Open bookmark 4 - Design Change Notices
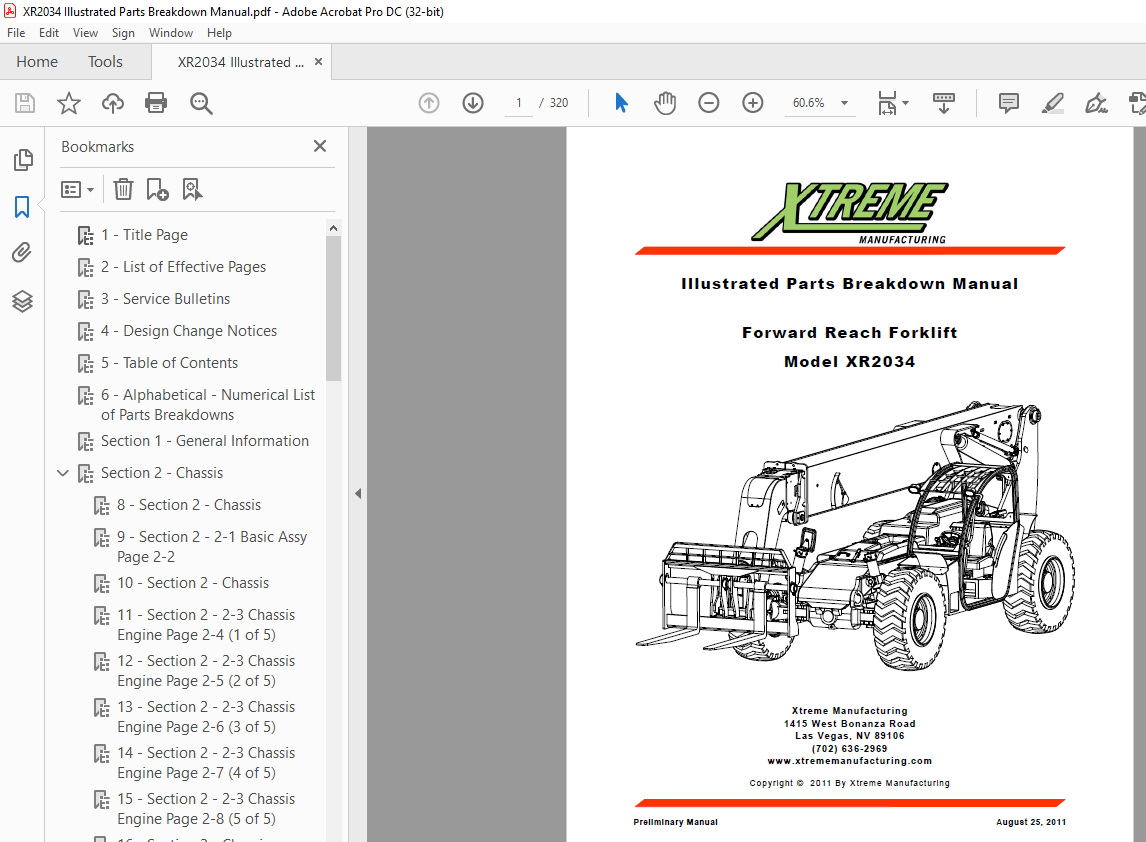 189,331
